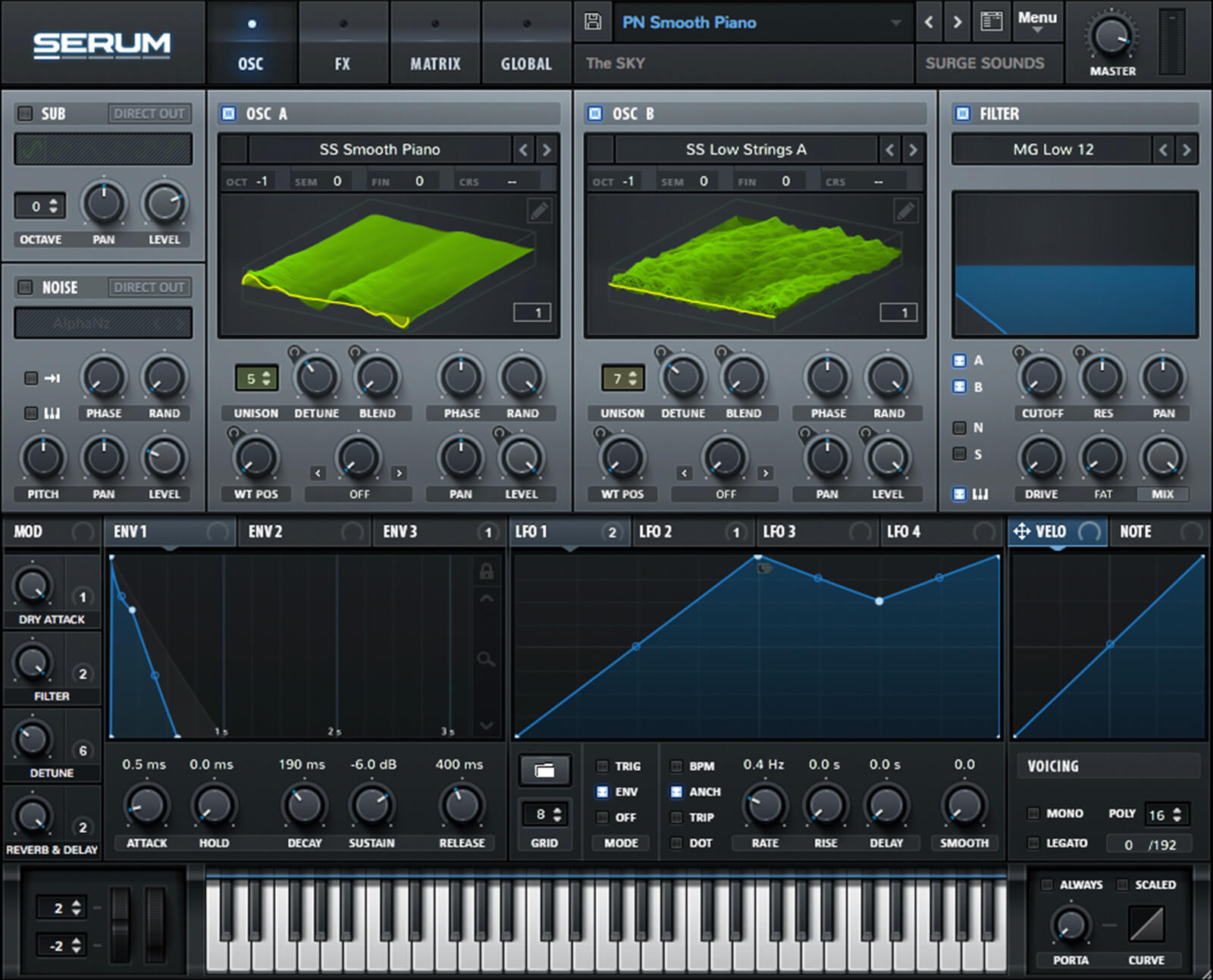Open the MG Low 12 filter type selector
Screen dimensions: 1213x980
pyautogui.click(x=1052, y=149)
